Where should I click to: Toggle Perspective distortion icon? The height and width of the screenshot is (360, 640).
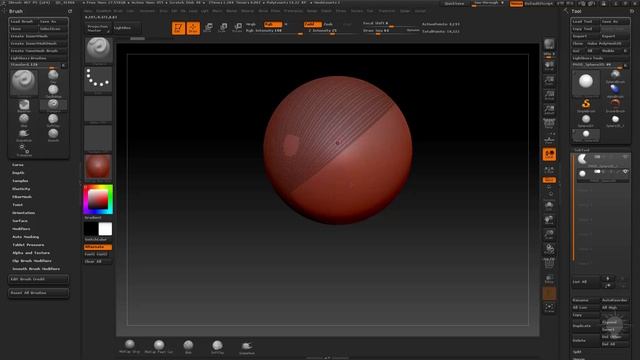coord(549,124)
